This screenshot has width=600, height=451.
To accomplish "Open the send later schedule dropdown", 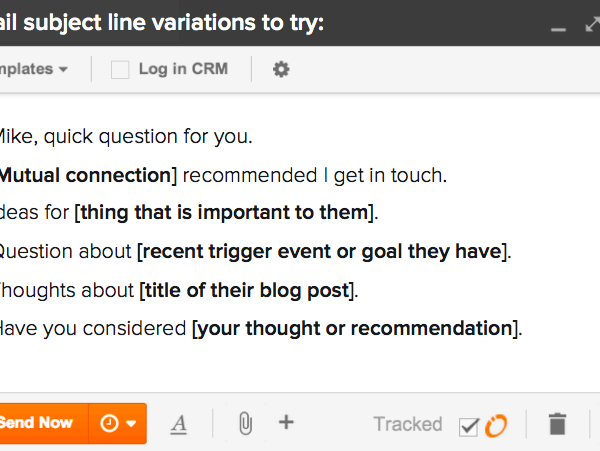I will point(118,423).
